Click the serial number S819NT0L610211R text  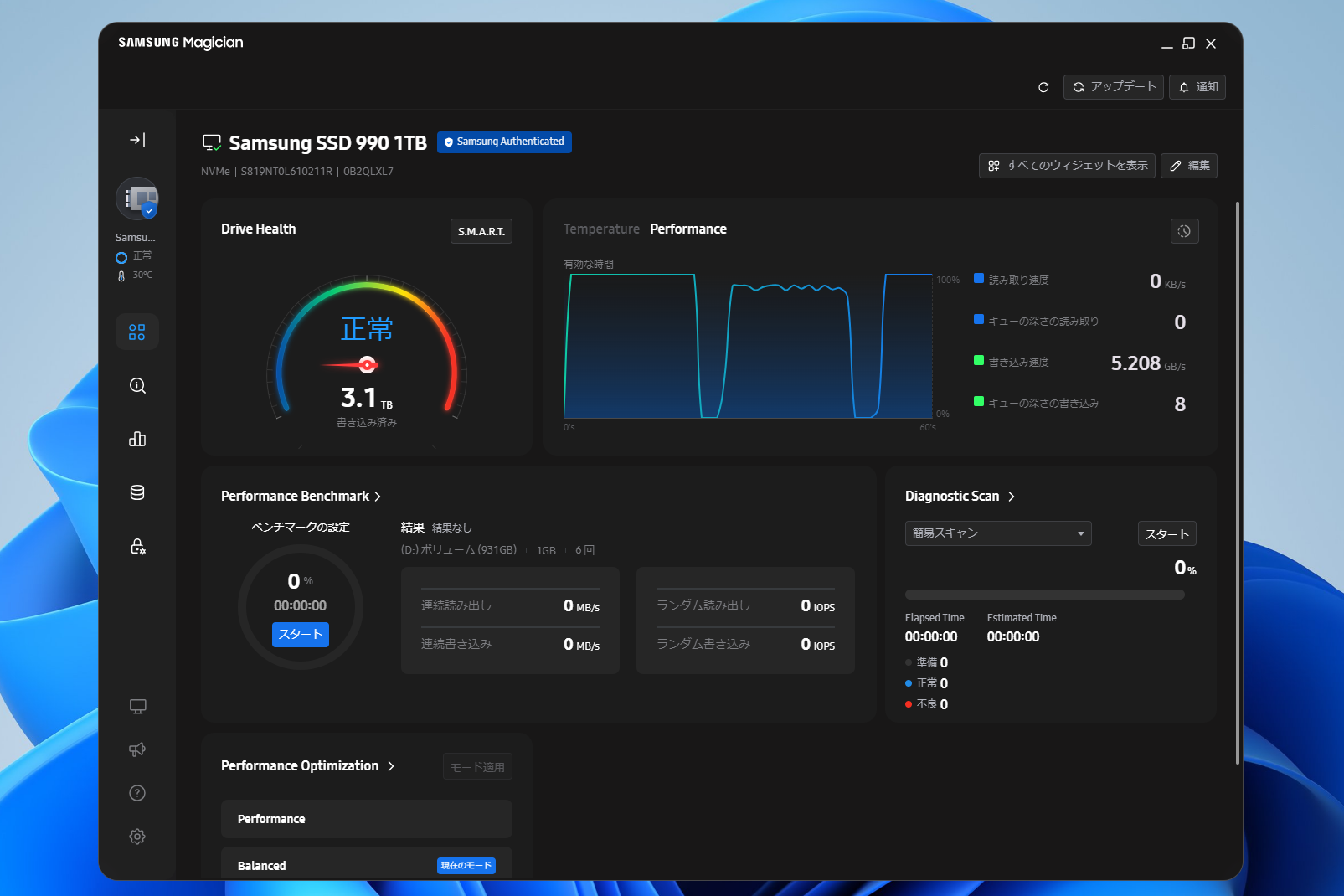tap(286, 172)
